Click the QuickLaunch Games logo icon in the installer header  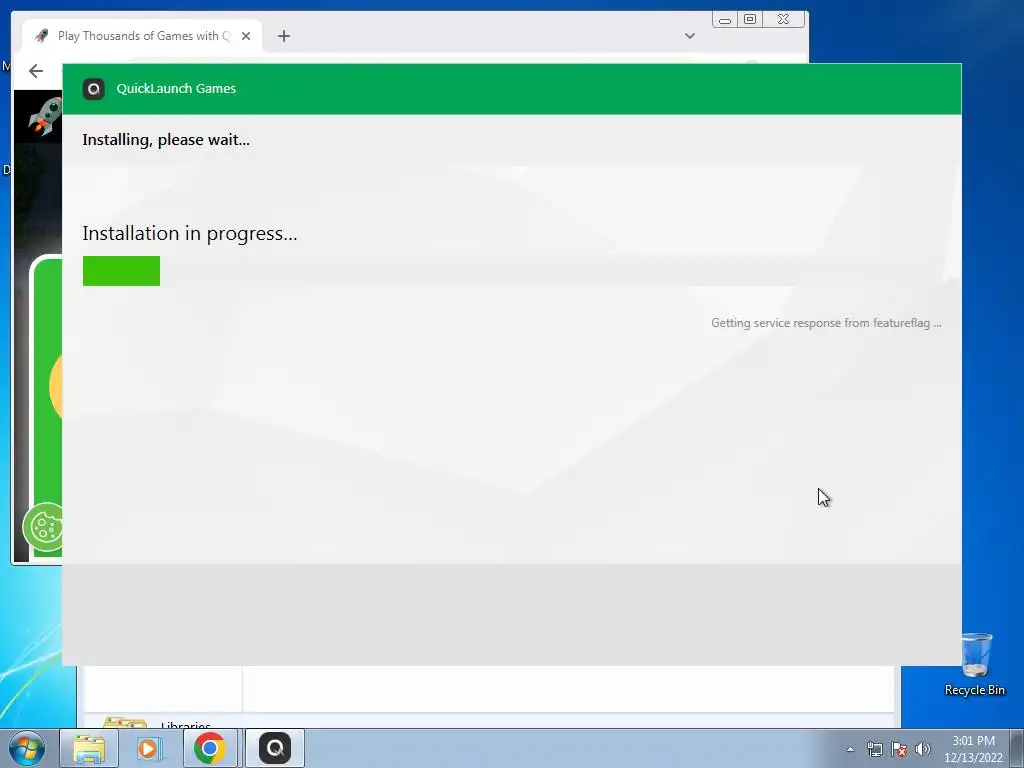pos(93,89)
